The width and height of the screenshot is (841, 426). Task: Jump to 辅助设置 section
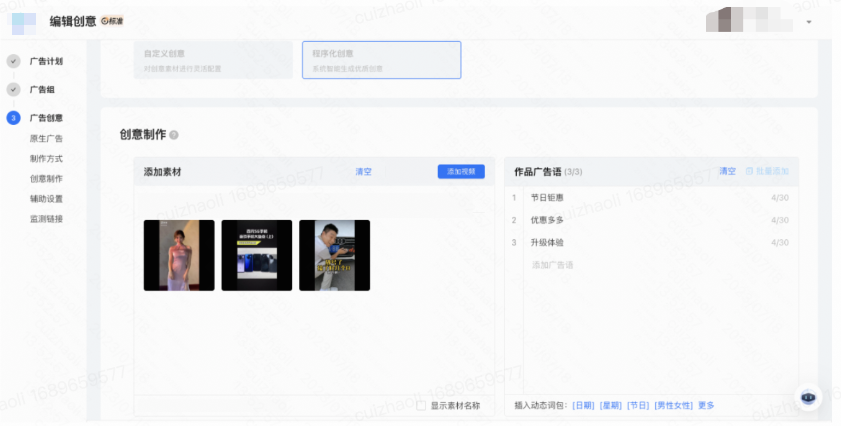[46, 199]
